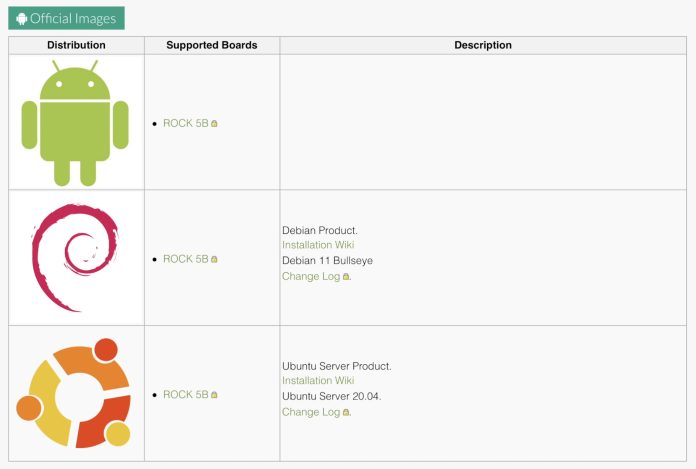The image size is (696, 469).
Task: Open Ubuntu Server Installation Wiki link
Action: point(318,380)
